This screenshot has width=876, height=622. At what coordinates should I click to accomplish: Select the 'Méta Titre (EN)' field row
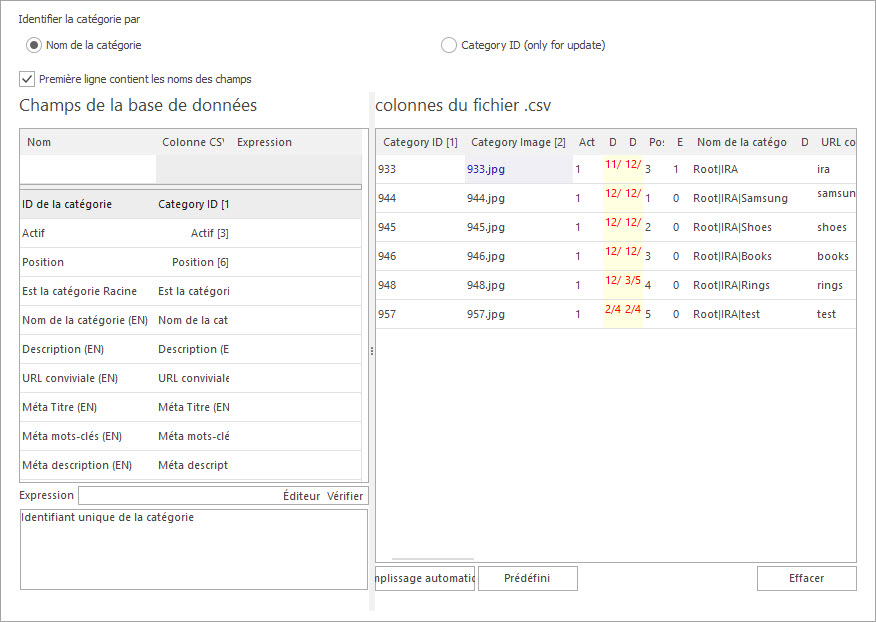click(x=191, y=407)
